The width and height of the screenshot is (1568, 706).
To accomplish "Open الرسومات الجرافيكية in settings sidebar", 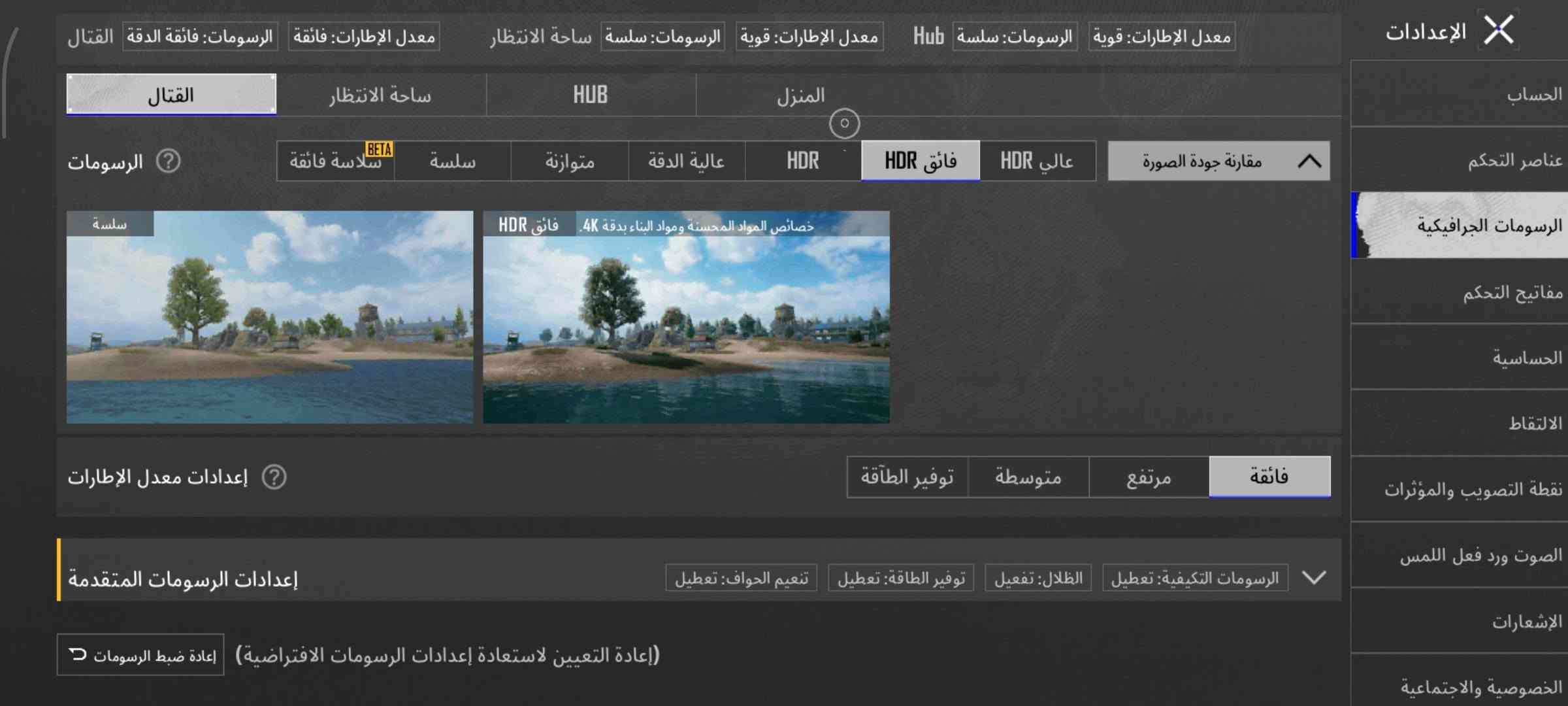I will [x=1460, y=226].
